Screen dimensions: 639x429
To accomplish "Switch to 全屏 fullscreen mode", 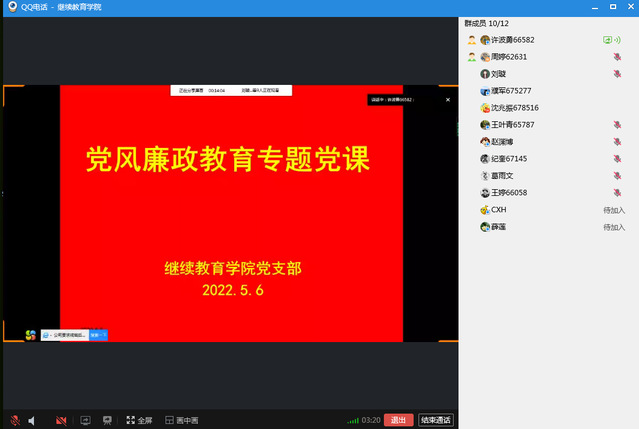I will coord(139,420).
